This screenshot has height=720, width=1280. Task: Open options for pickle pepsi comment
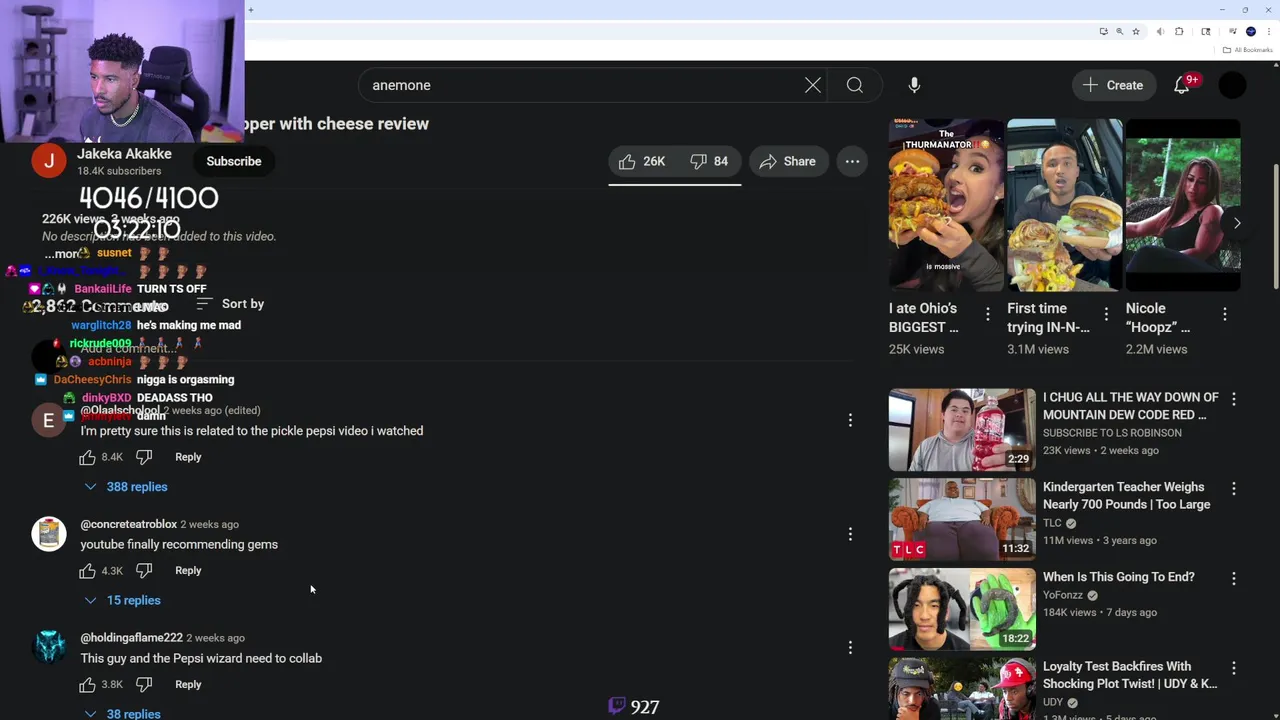[850, 421]
